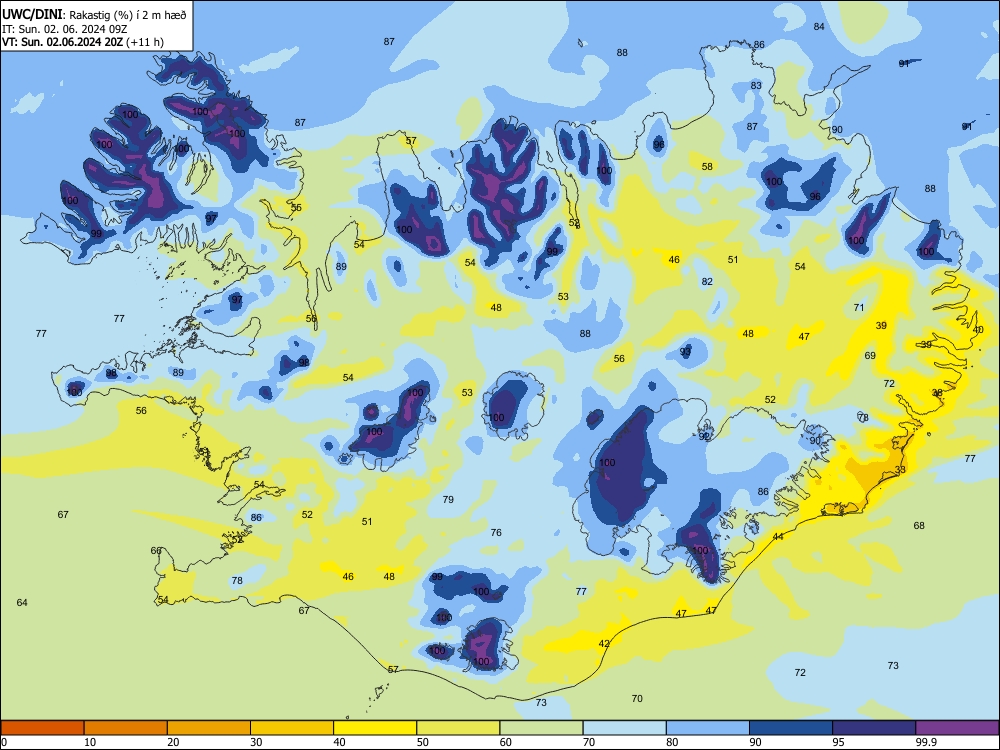Click the humidity value '69' on map
1000x750 pixels.
point(870,355)
